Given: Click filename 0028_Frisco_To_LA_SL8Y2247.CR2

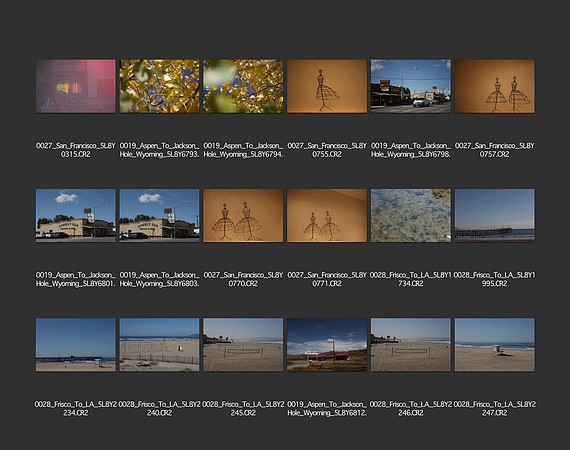Looking at the screenshot, I should coord(495,409).
